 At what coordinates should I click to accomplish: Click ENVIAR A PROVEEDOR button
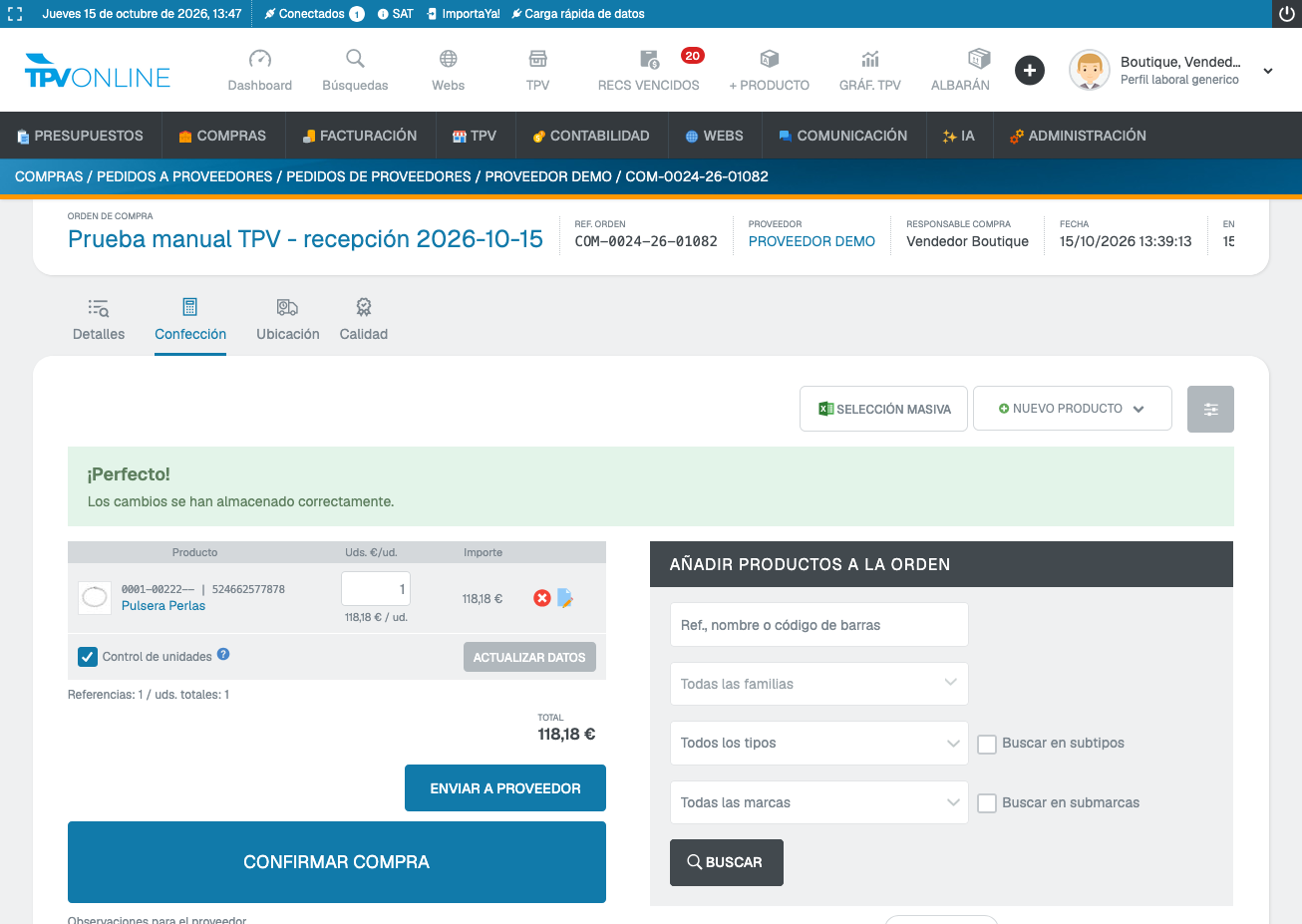pos(505,788)
